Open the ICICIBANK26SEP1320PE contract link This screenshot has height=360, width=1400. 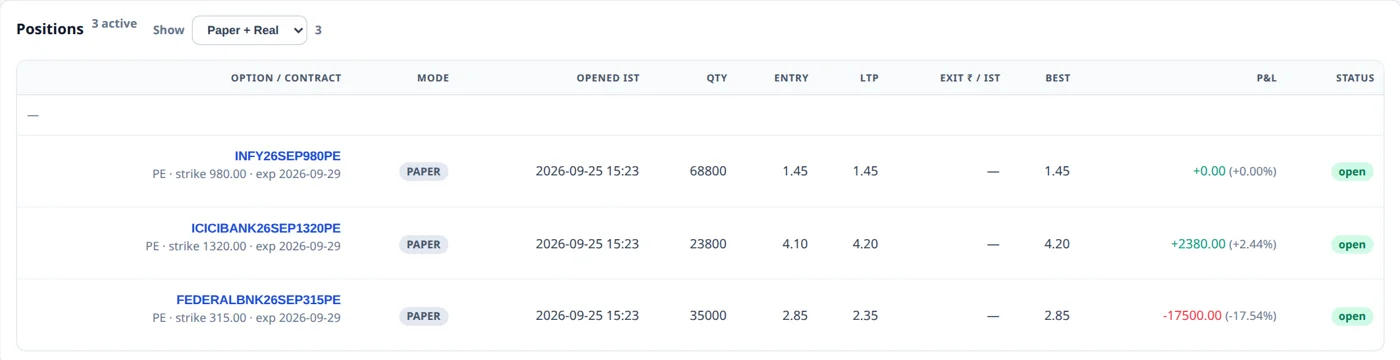(x=266, y=228)
